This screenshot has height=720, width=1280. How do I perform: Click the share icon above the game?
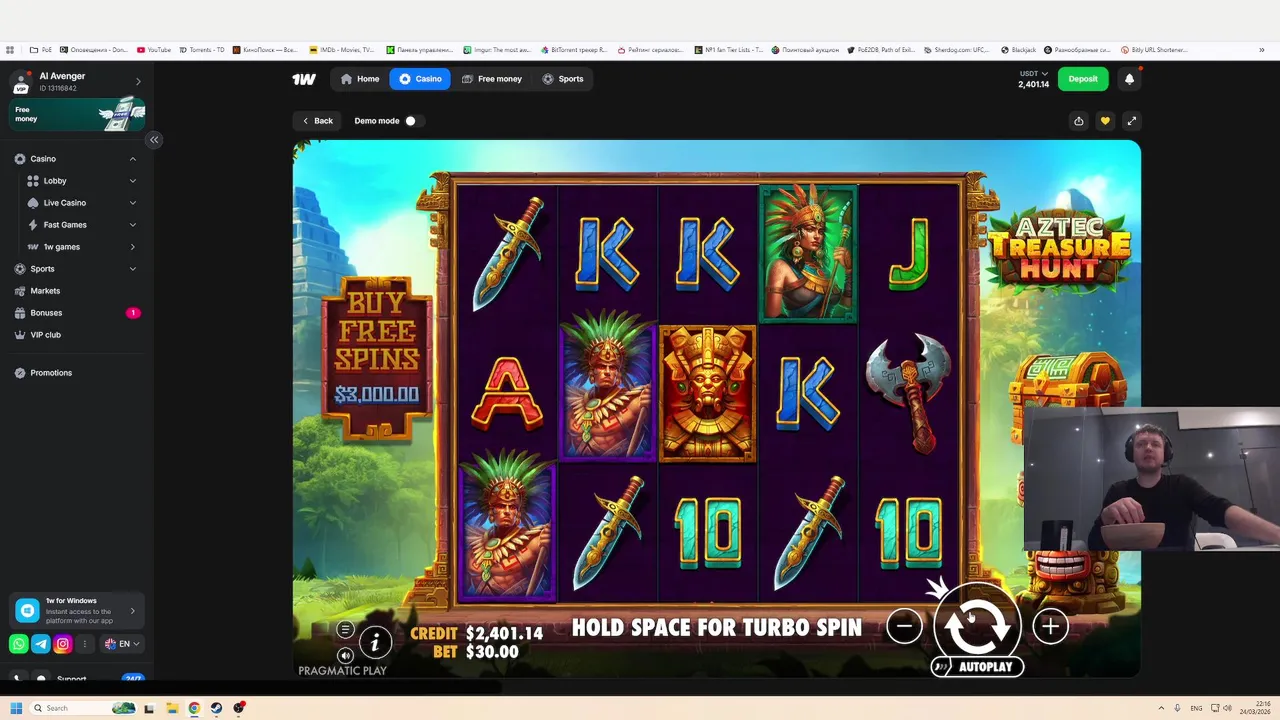click(1079, 121)
